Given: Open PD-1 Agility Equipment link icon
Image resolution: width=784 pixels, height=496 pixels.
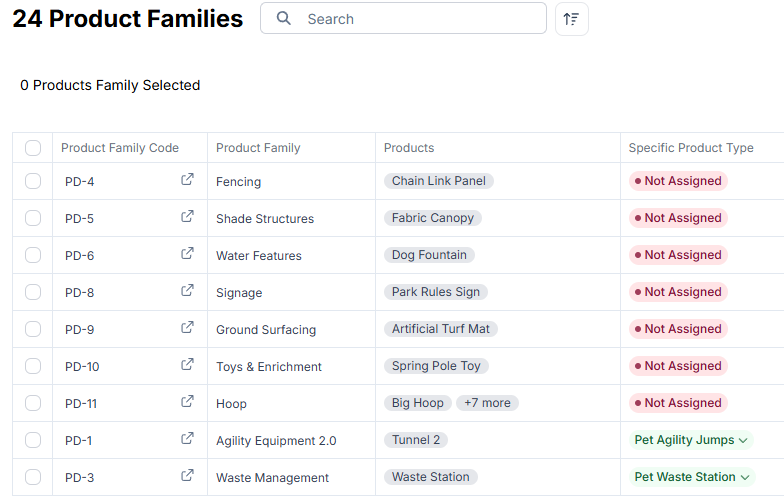Looking at the screenshot, I should [187, 438].
